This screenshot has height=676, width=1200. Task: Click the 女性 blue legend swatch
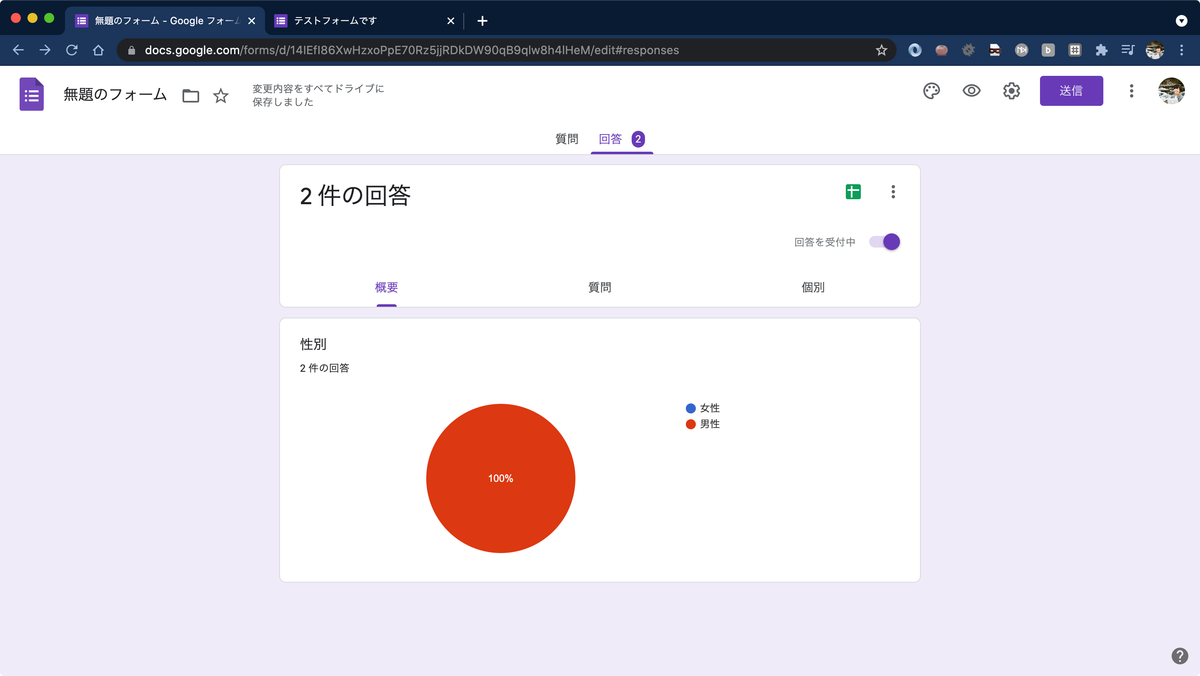[691, 408]
